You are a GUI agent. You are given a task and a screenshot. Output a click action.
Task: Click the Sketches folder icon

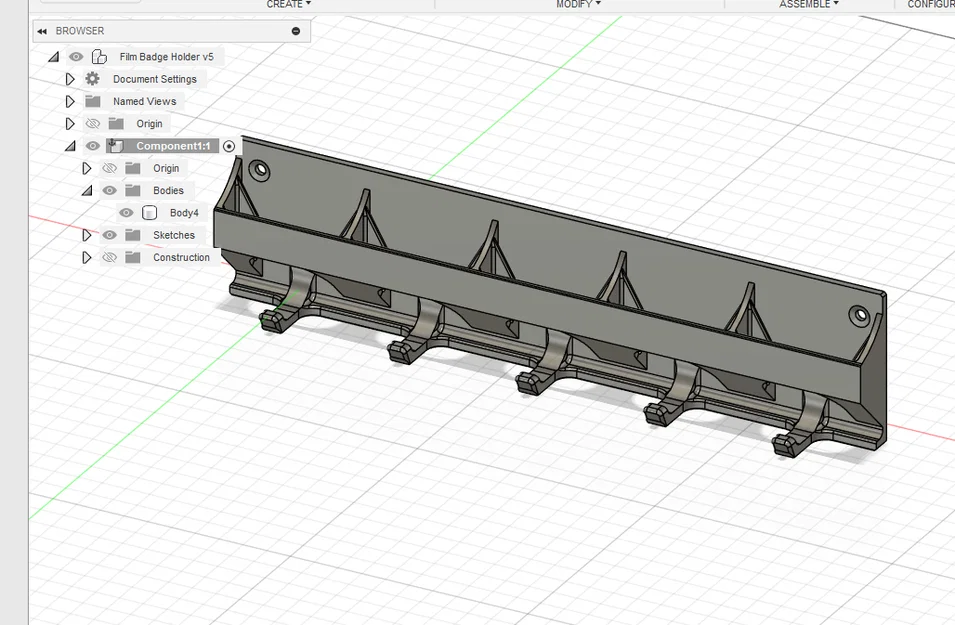tap(133, 235)
